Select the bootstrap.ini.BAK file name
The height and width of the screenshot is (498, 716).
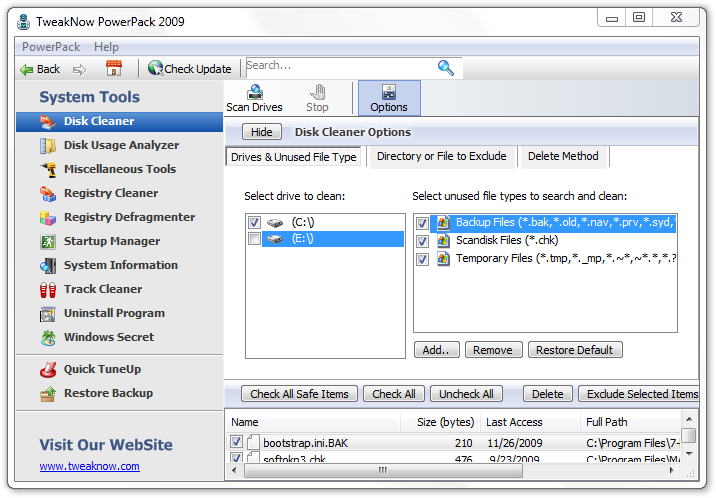pos(305,443)
